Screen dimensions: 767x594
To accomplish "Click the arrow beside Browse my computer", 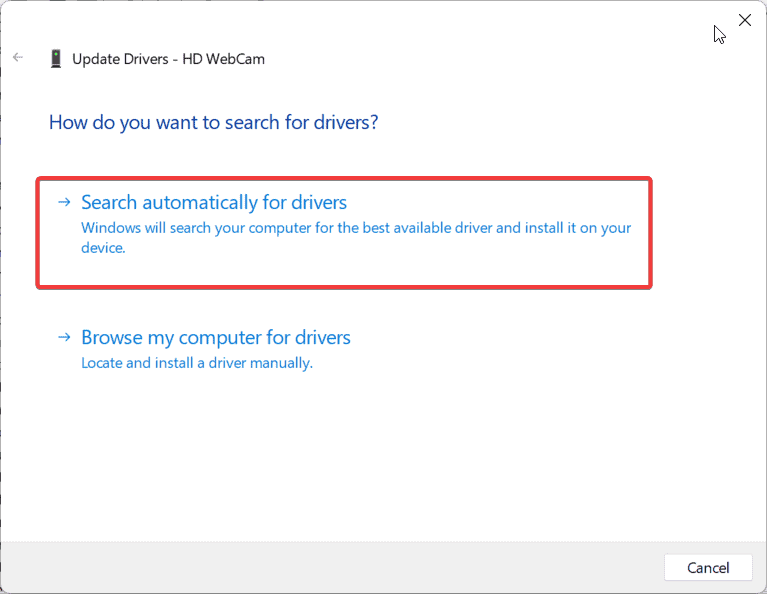I will point(64,337).
